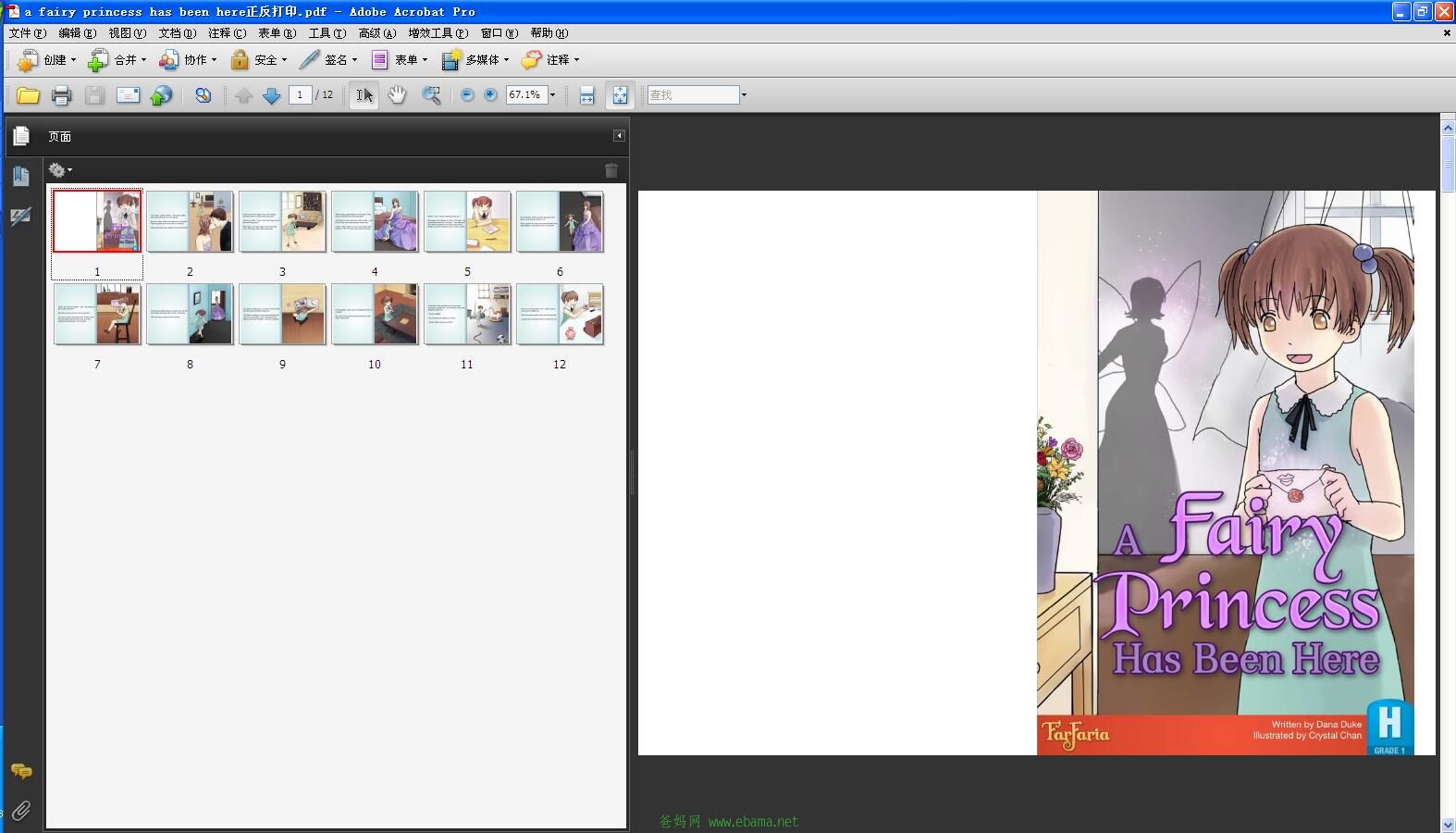
Task: Open the Attachments paperclip panel icon
Action: click(20, 811)
